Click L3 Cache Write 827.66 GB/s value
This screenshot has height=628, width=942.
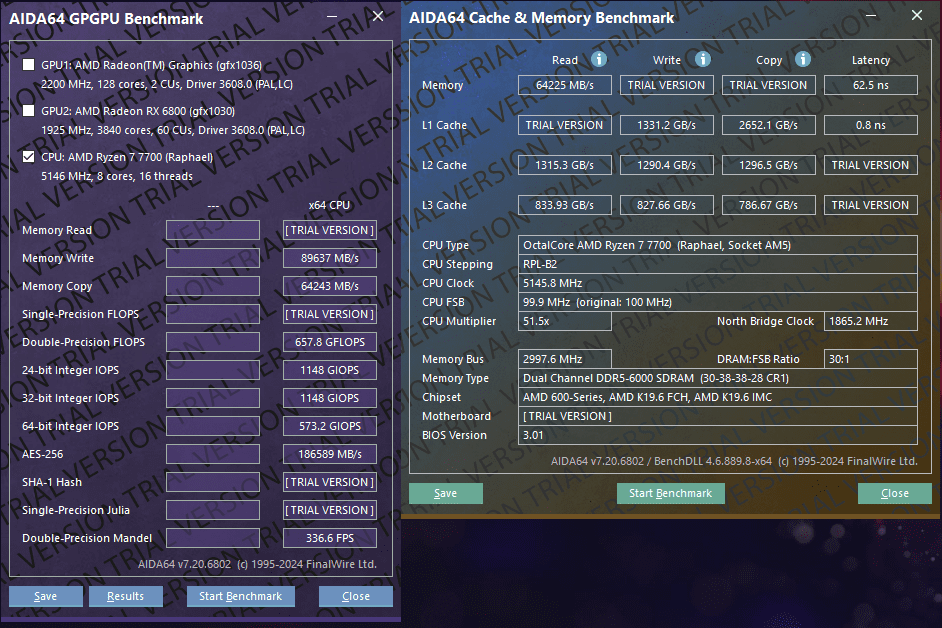pos(667,205)
